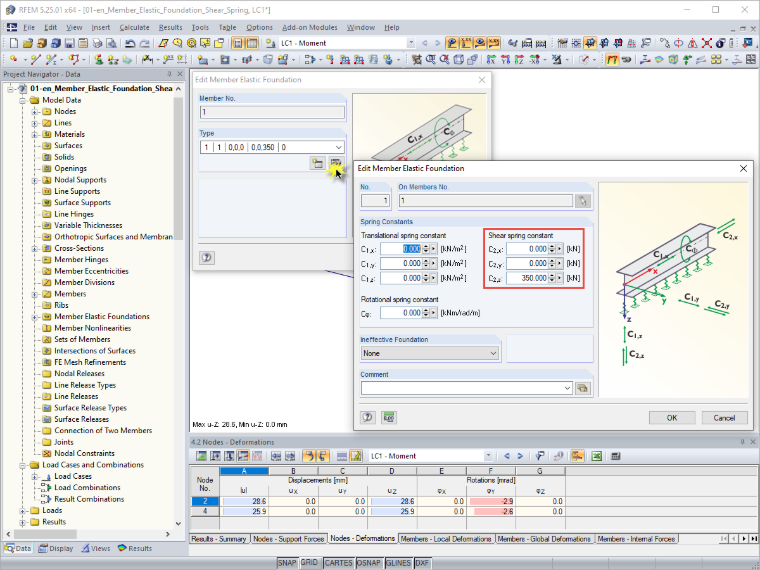
Task: Toggle GLINES in the status bar
Action: click(398, 563)
